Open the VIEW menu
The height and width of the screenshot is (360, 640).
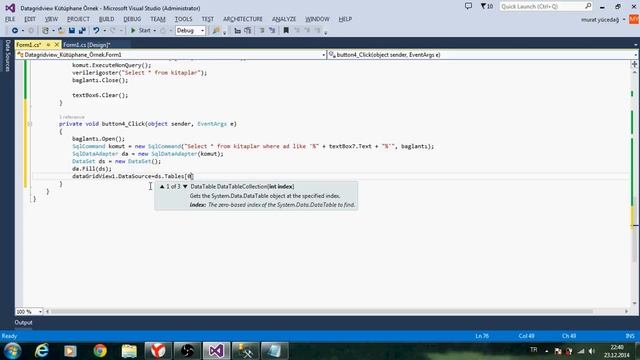(x=51, y=19)
